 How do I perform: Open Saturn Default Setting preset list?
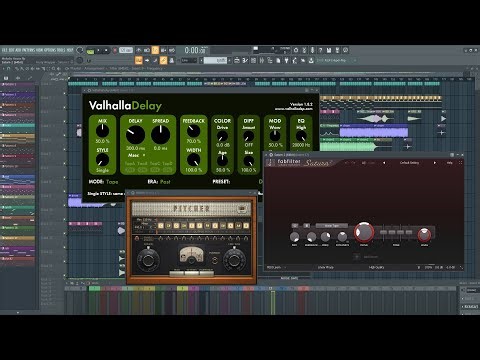point(409,163)
